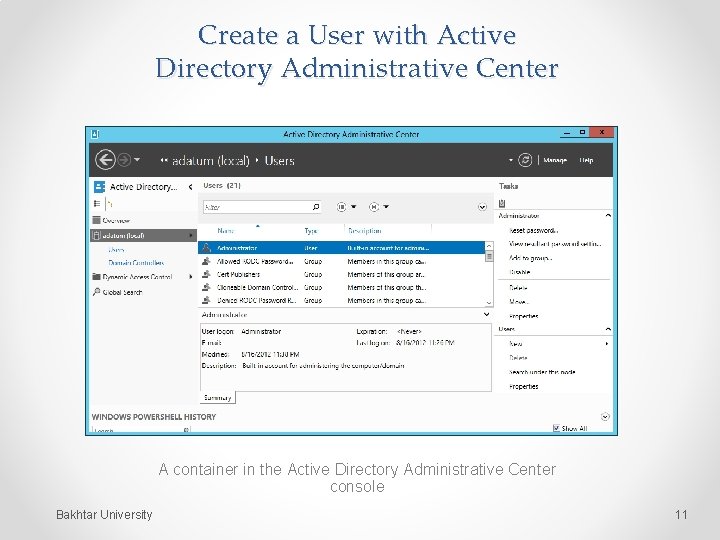Select adatum (local) node
This screenshot has width=720, height=540.
143,236
